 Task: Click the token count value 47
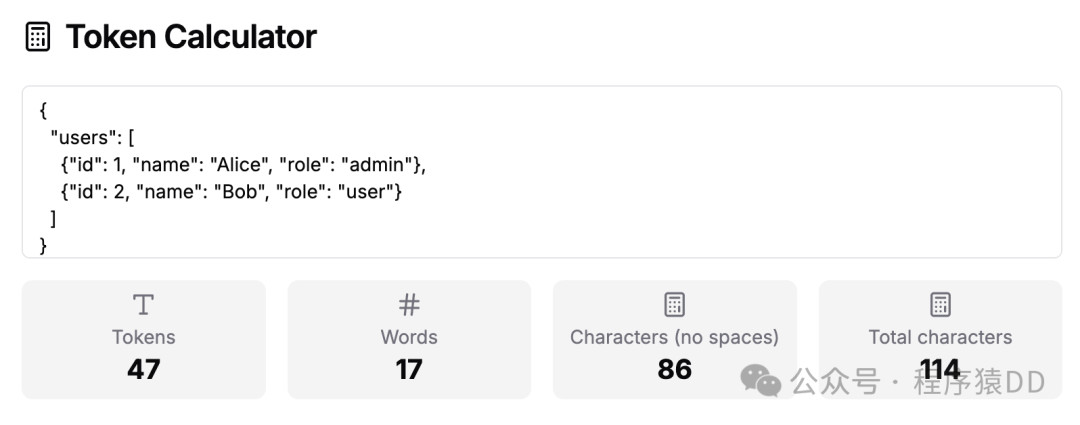point(143,369)
